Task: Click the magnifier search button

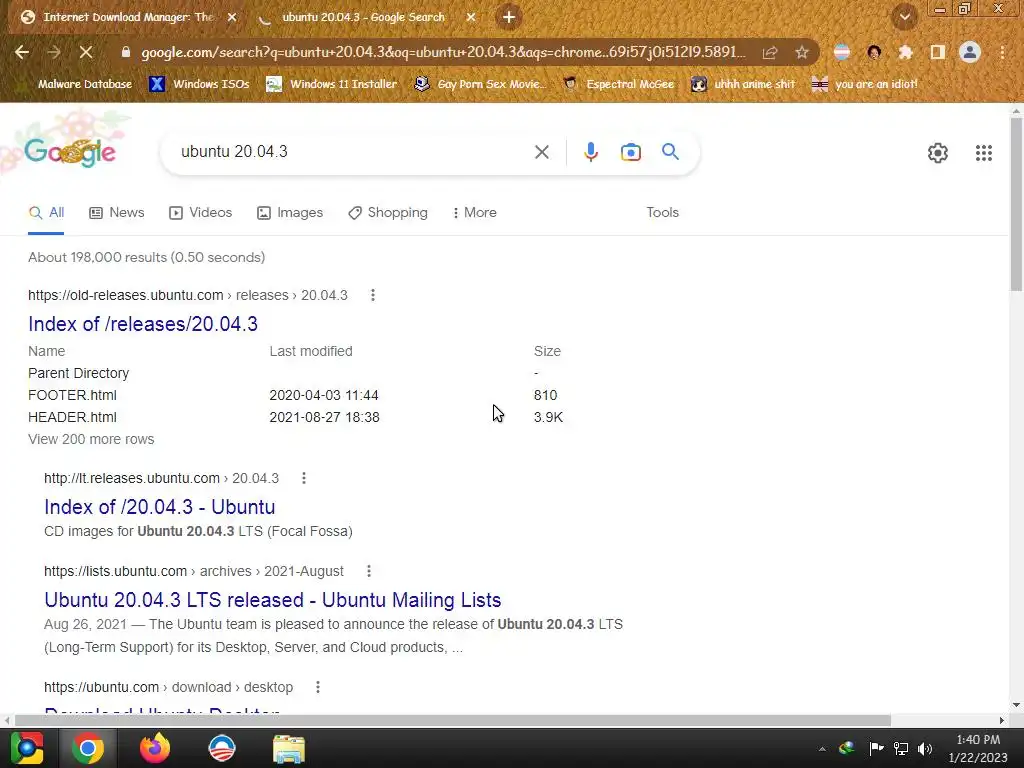Action: (x=670, y=152)
